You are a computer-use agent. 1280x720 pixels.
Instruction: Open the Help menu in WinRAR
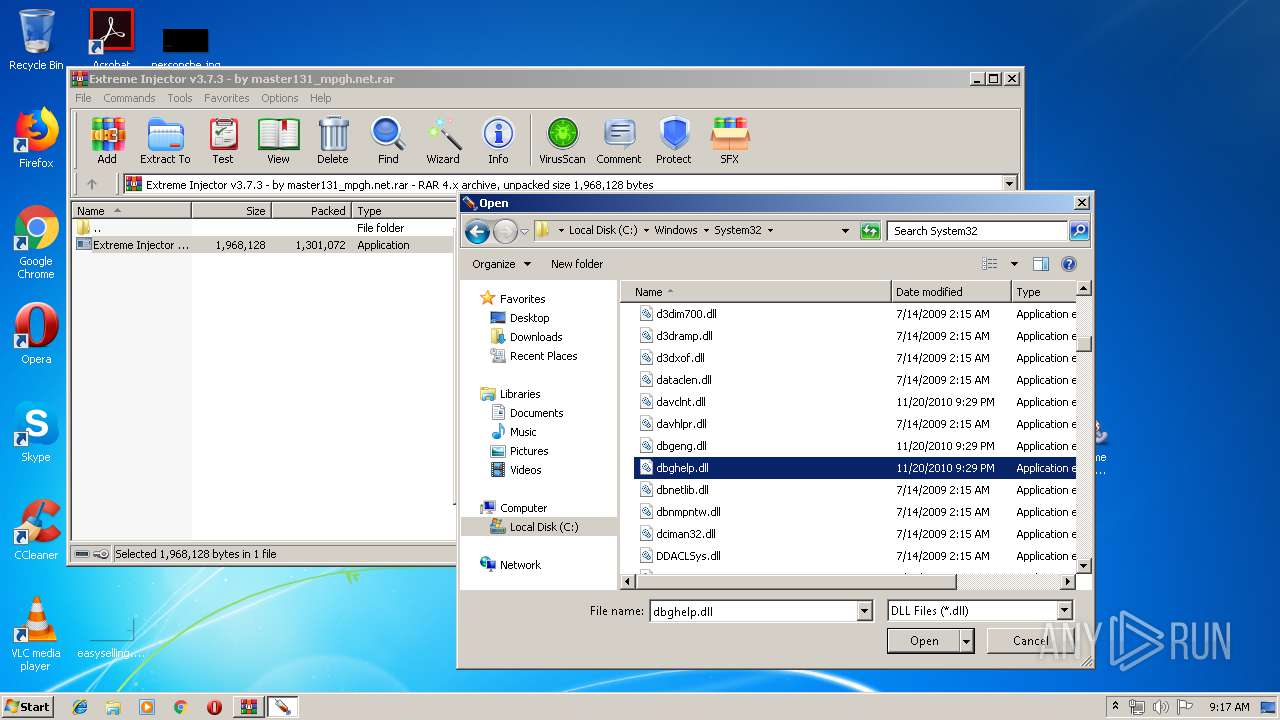320,98
